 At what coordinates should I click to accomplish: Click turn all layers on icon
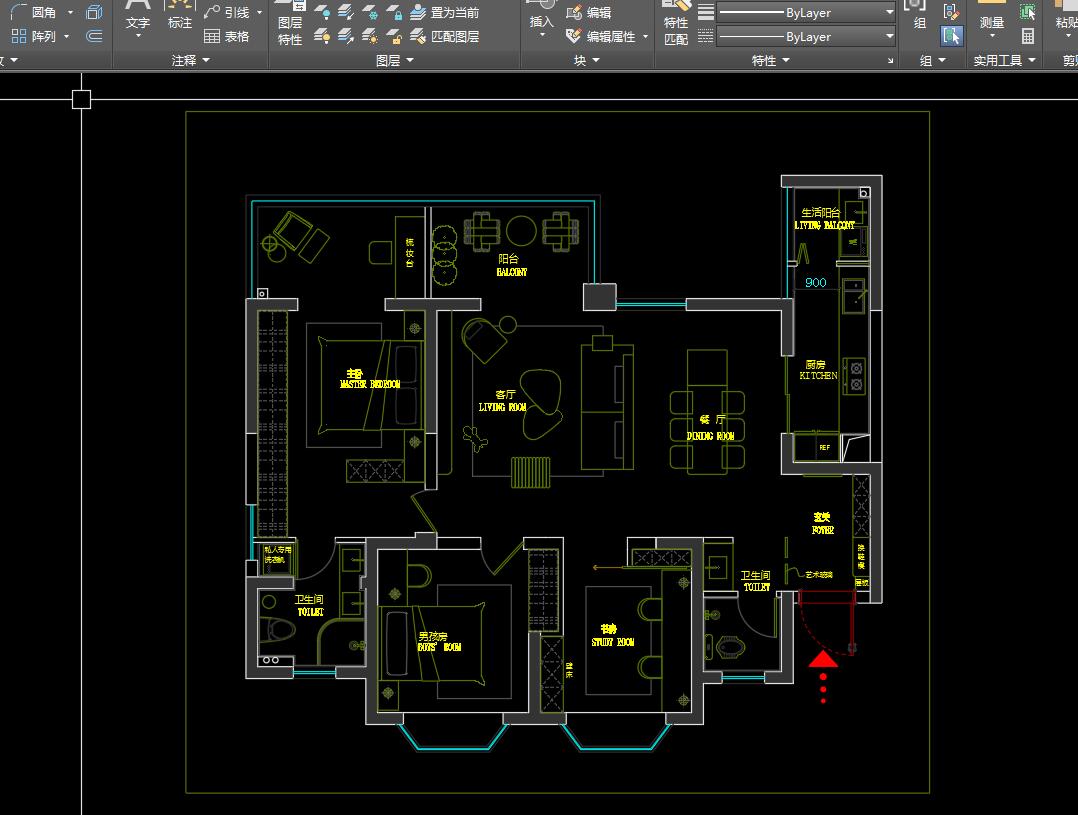322,36
